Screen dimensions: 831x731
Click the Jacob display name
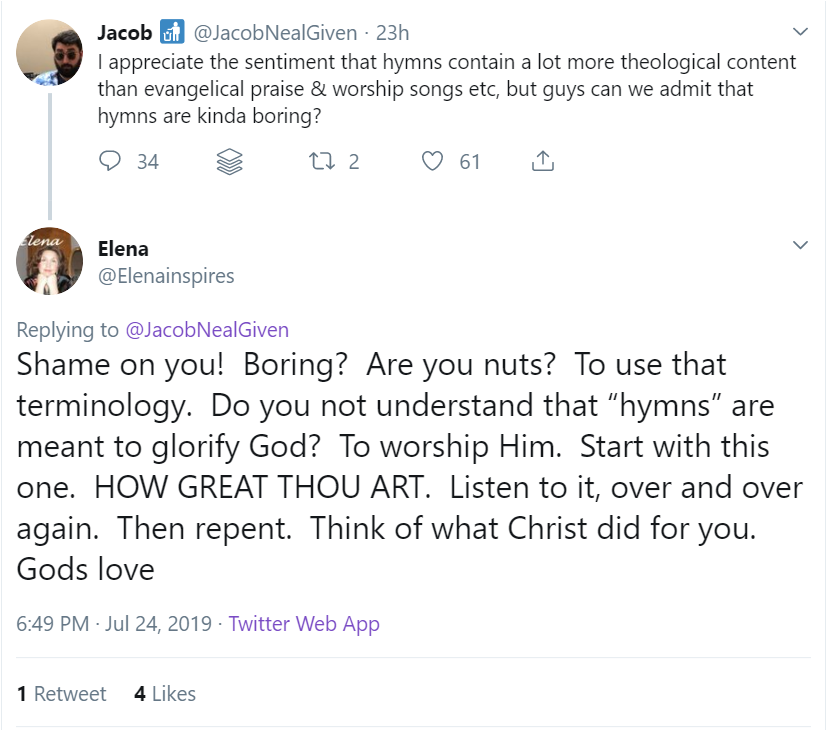(124, 33)
